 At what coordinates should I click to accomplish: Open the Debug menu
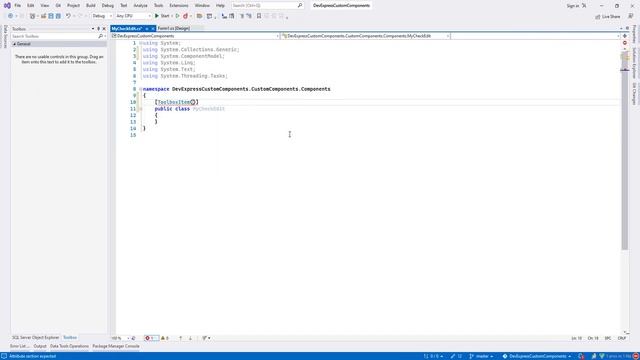[x=108, y=6]
